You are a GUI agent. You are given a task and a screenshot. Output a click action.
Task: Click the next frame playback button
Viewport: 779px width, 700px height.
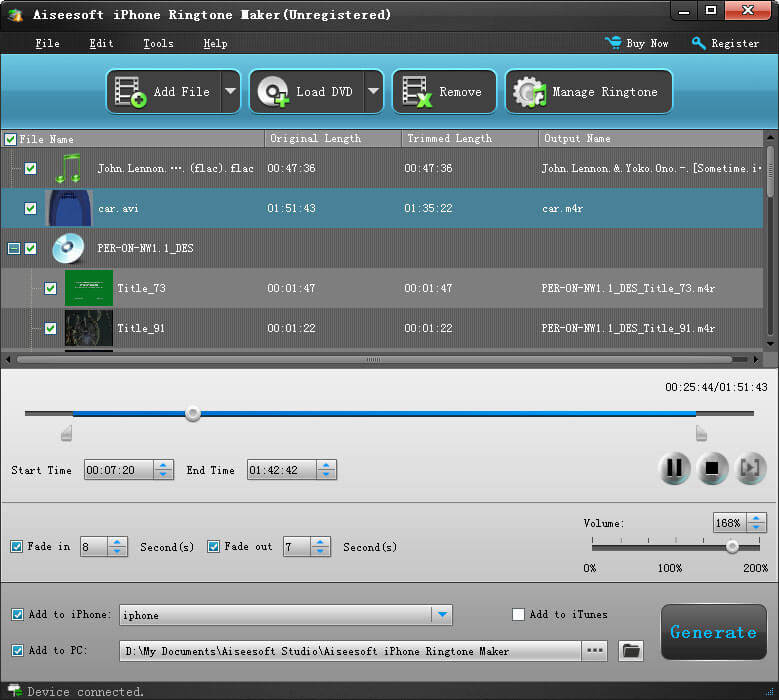(x=749, y=467)
